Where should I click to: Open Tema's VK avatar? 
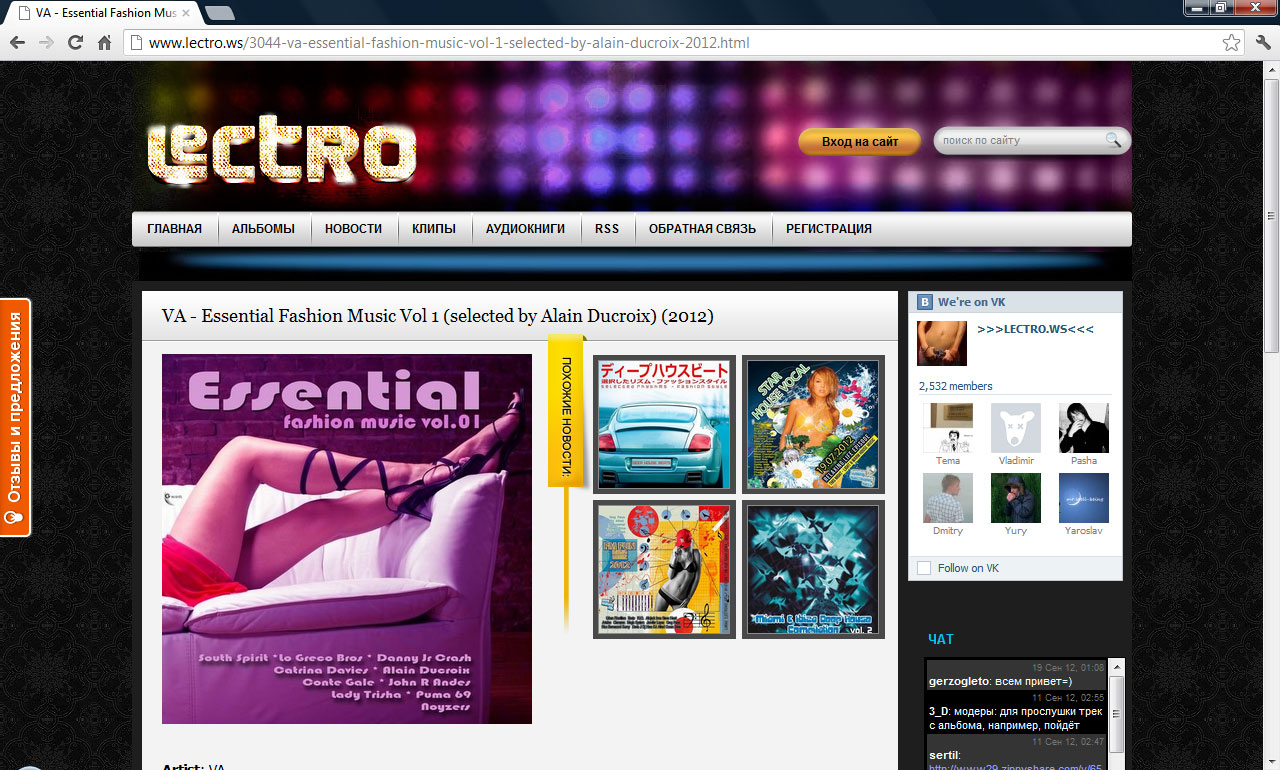(948, 428)
